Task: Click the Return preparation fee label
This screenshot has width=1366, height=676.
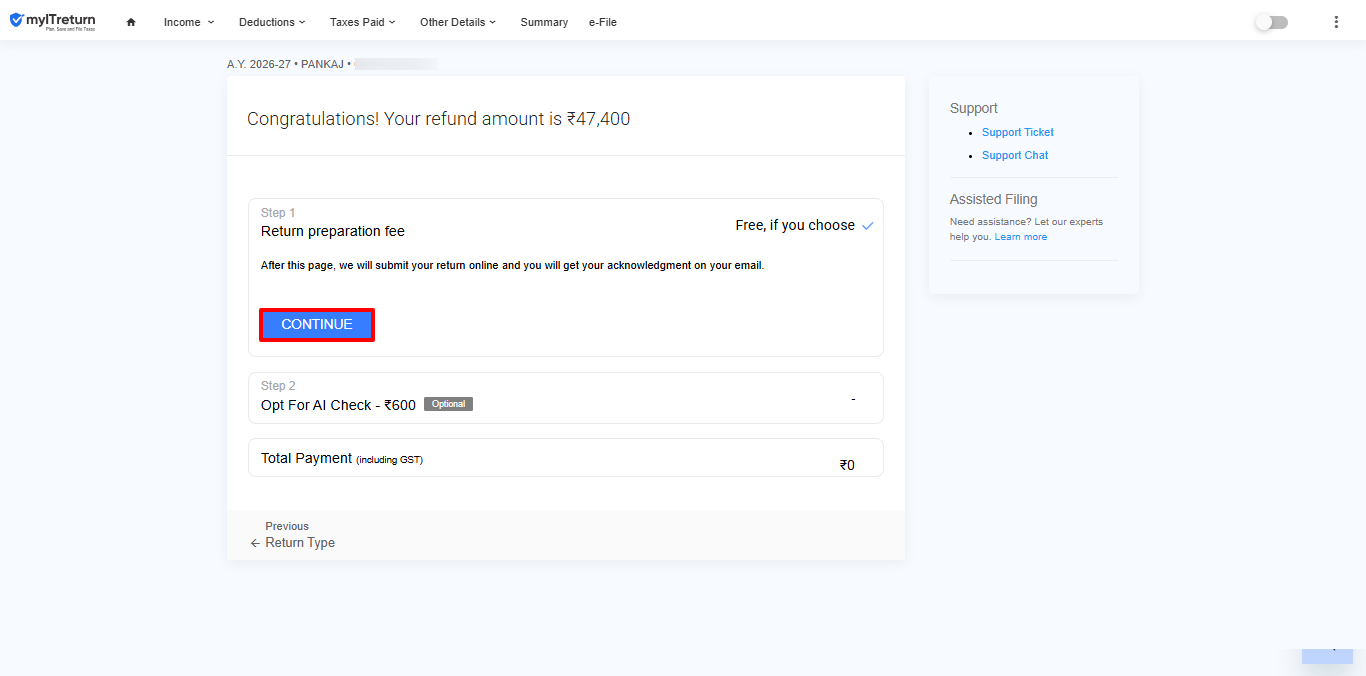Action: [333, 231]
